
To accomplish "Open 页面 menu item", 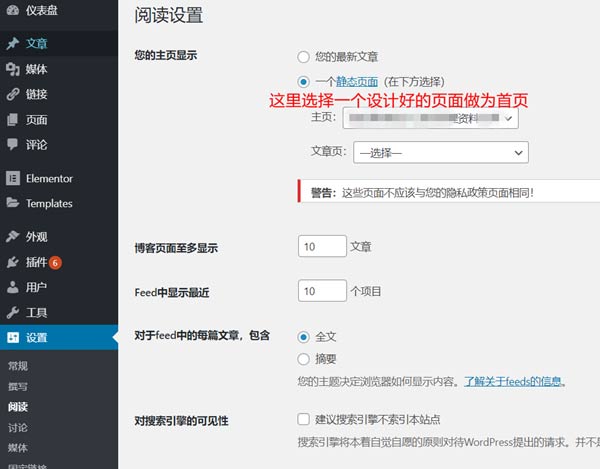I will coord(59,120).
